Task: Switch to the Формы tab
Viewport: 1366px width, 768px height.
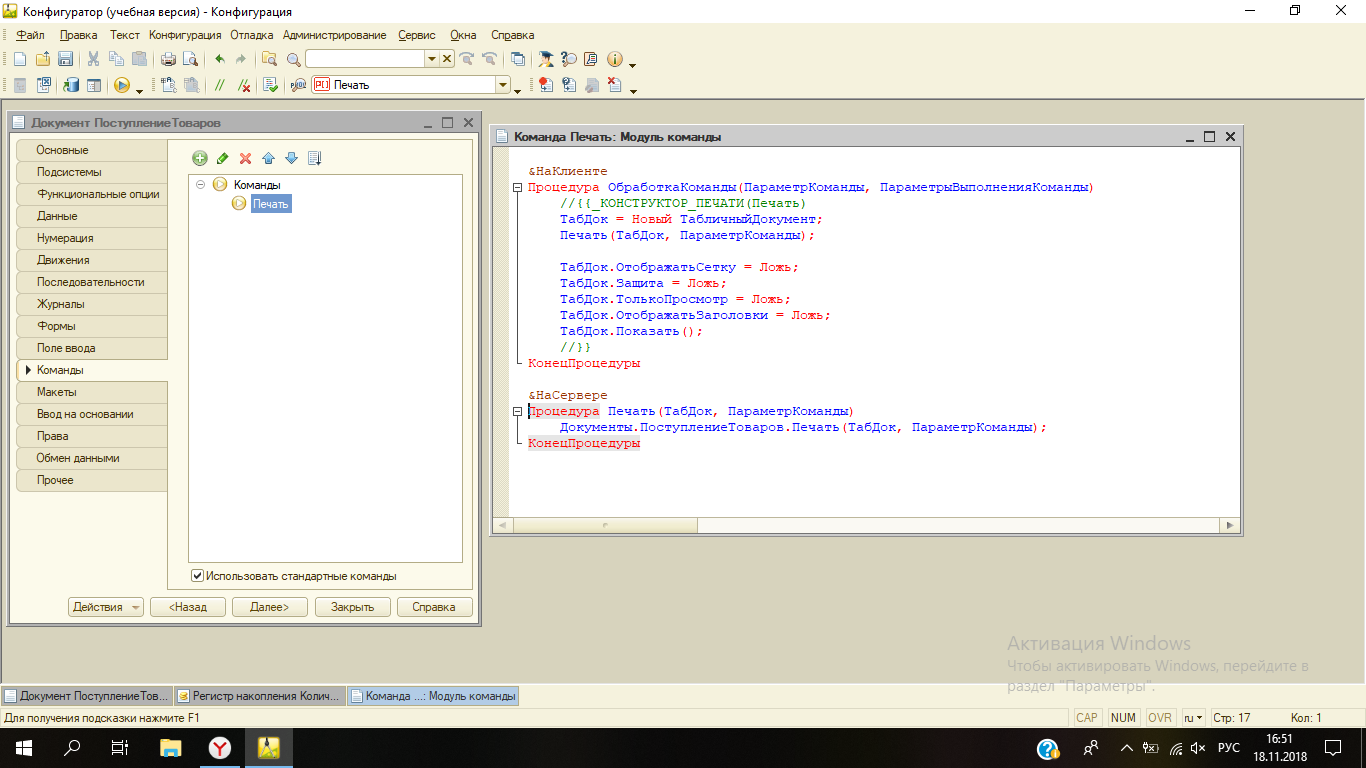Action: [x=92, y=326]
